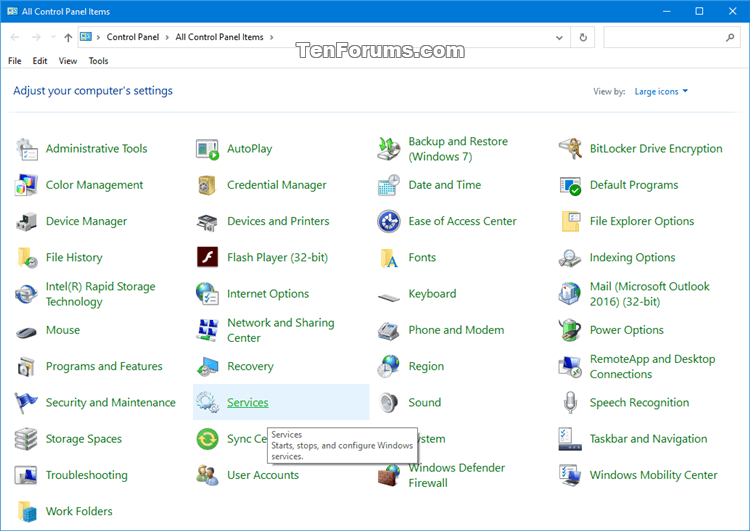This screenshot has height=531, width=750.
Task: Click the Credential Manager safe icon
Action: click(208, 185)
